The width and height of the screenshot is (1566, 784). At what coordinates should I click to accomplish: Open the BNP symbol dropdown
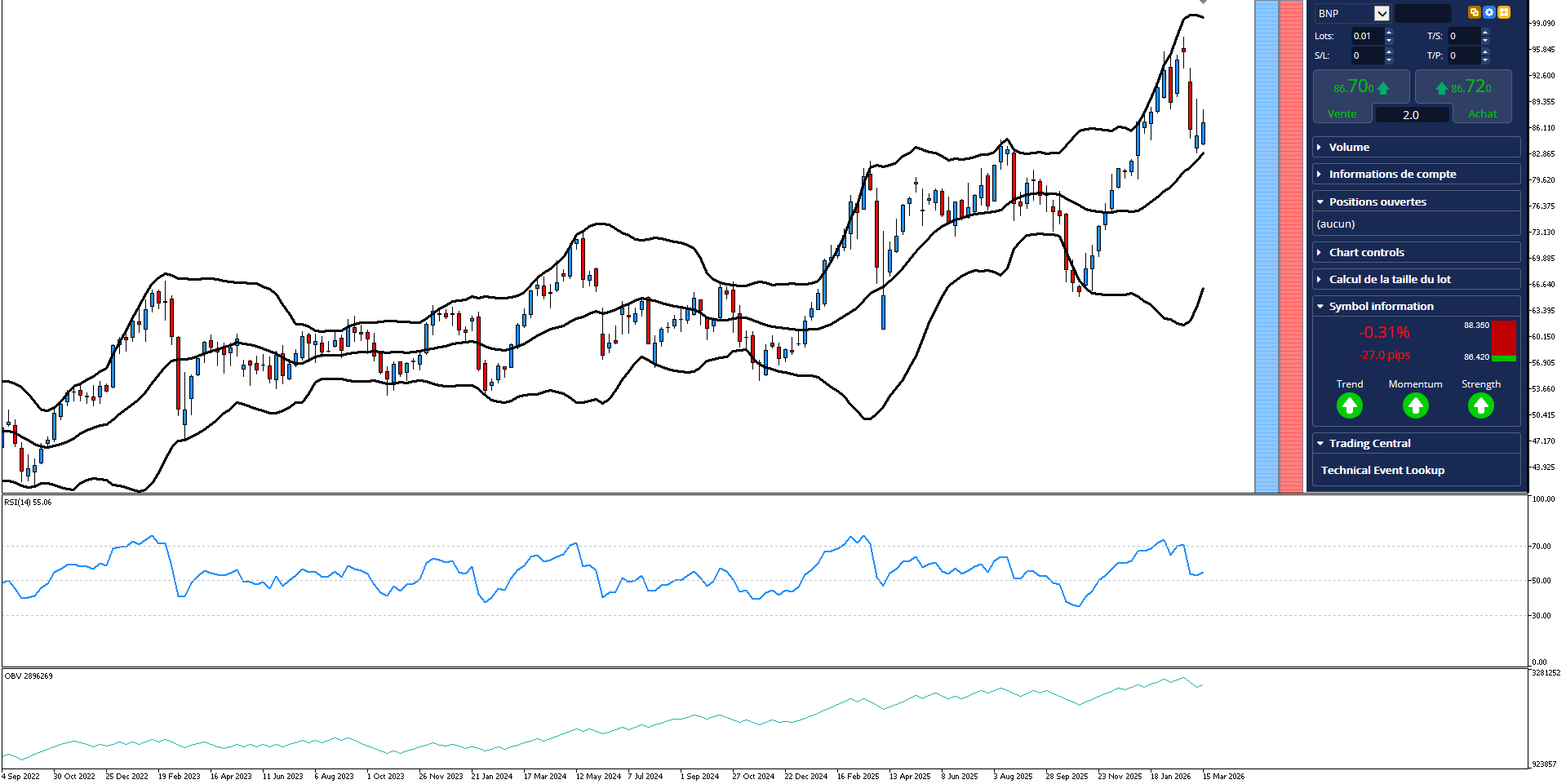pyautogui.click(x=1382, y=13)
